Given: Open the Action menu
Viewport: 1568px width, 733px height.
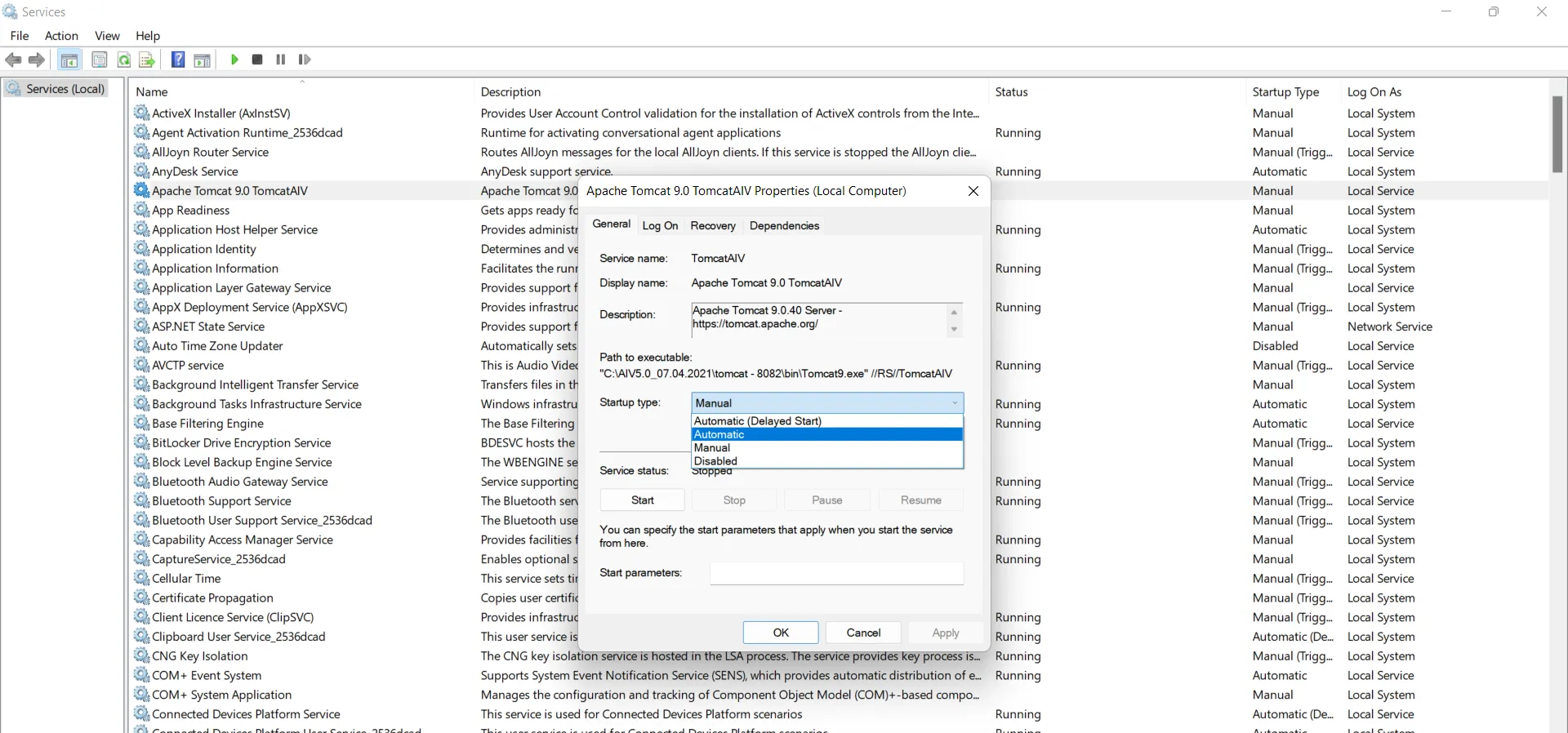Looking at the screenshot, I should pos(61,36).
